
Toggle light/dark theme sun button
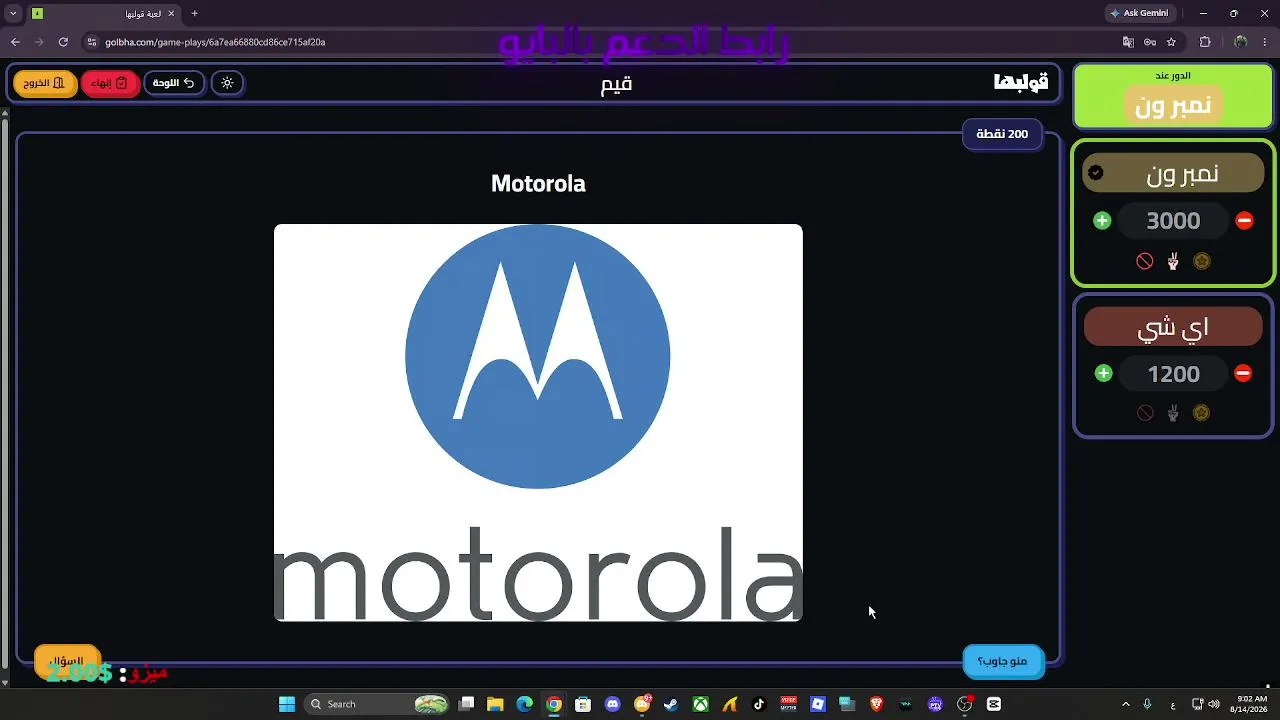point(227,83)
